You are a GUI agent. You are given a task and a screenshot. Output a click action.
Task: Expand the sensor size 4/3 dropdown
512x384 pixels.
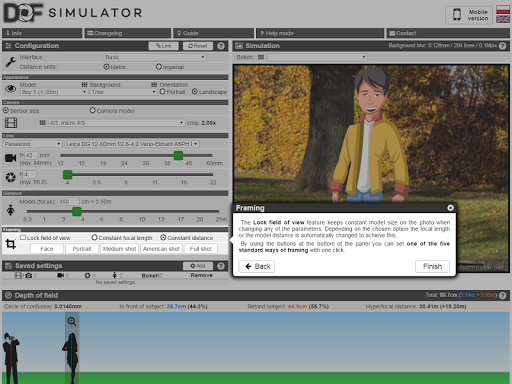[x=116, y=123]
